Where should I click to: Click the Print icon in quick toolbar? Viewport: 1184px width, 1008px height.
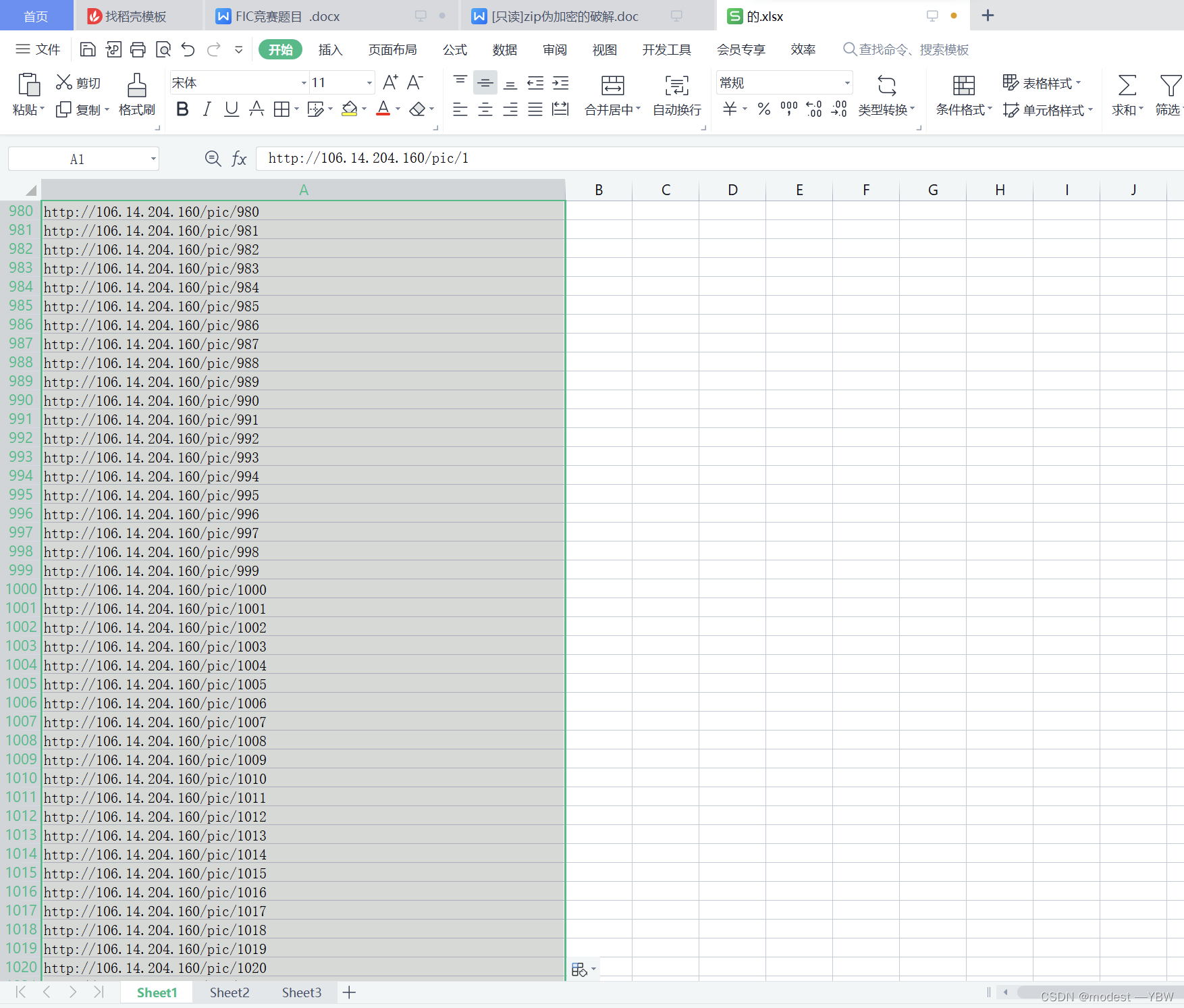pos(138,49)
